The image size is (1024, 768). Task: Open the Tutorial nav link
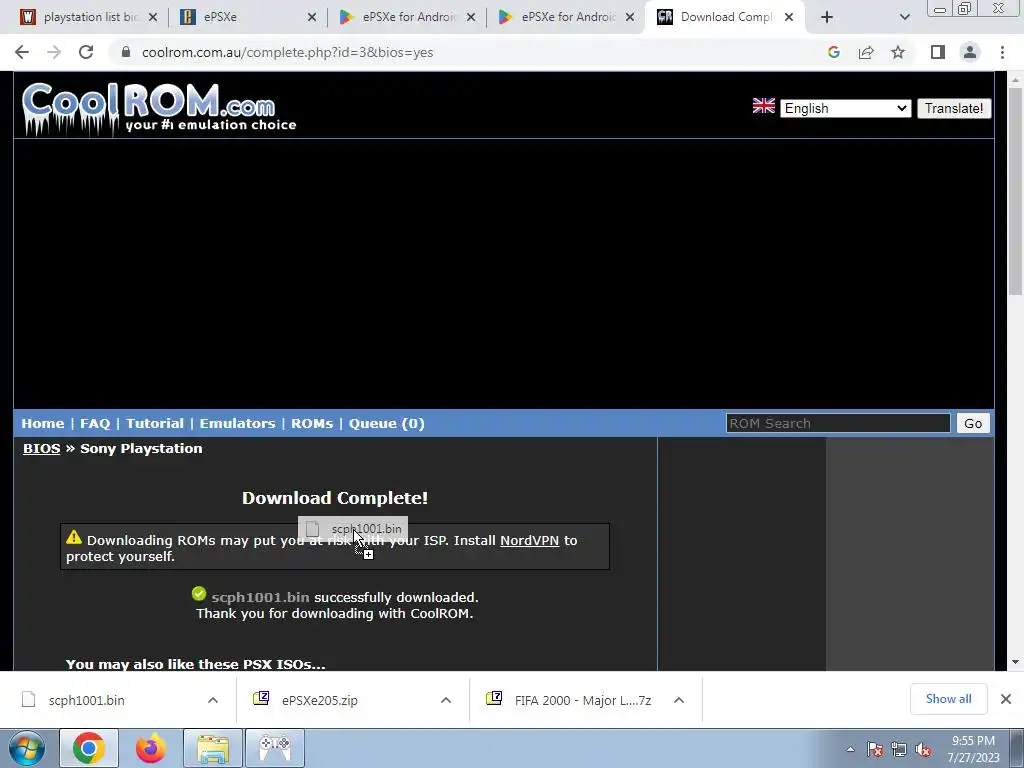(155, 423)
